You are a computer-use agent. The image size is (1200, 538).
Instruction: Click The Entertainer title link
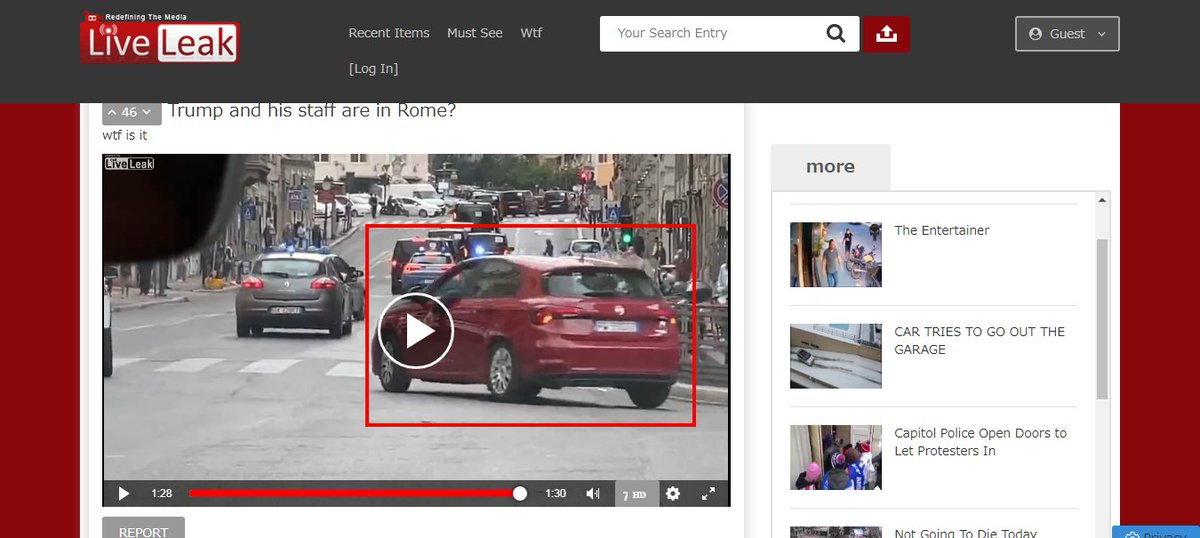click(x=942, y=230)
